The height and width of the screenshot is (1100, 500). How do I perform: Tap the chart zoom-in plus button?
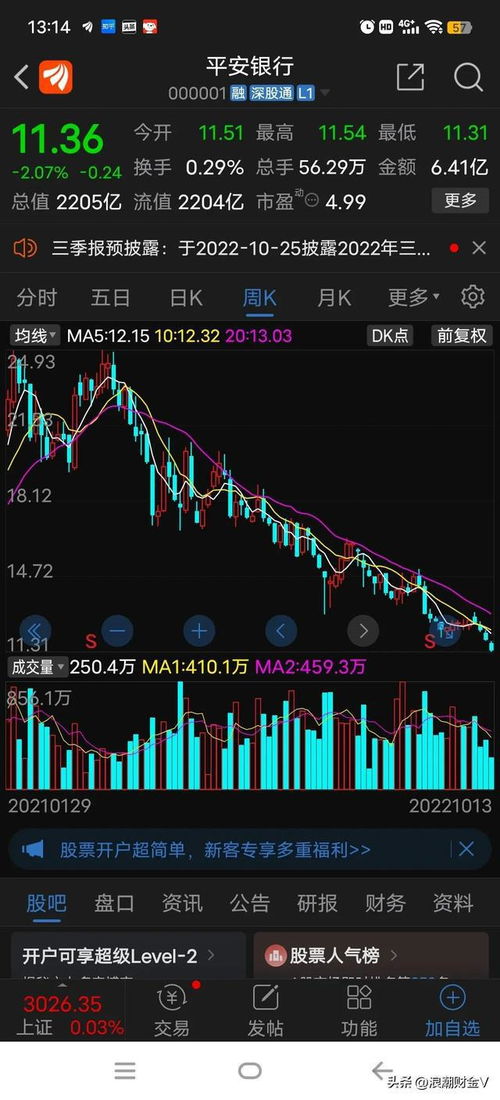point(199,631)
